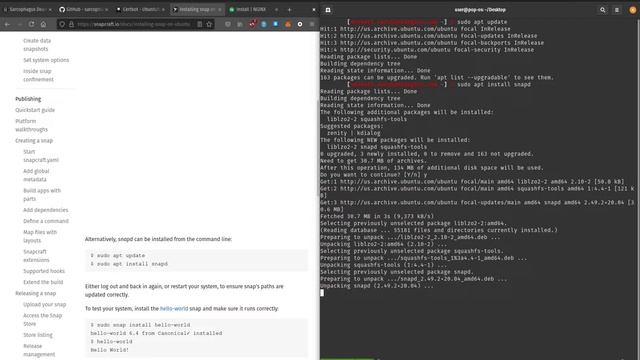Open Define a command sidebar link

pos(46,221)
